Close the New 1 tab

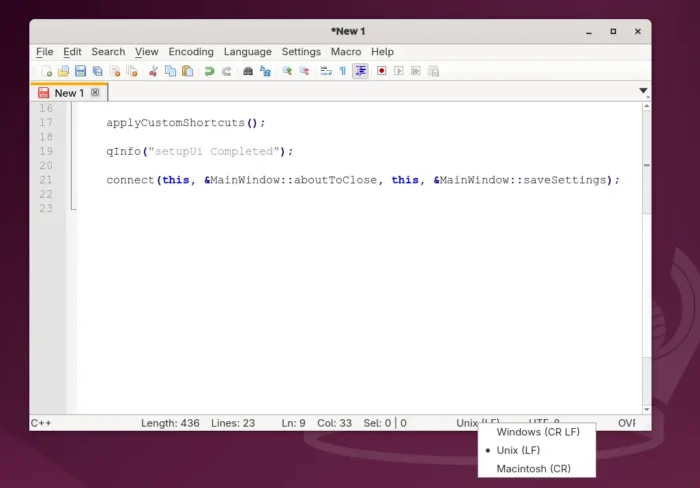pyautogui.click(x=95, y=93)
